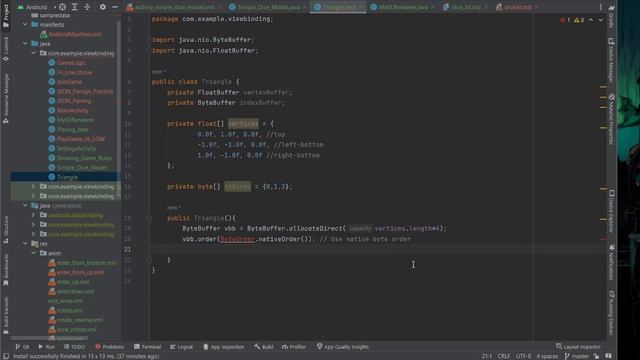The height and width of the screenshot is (360, 640).
Task: Open the Layout Inspector tool window
Action: point(578,347)
